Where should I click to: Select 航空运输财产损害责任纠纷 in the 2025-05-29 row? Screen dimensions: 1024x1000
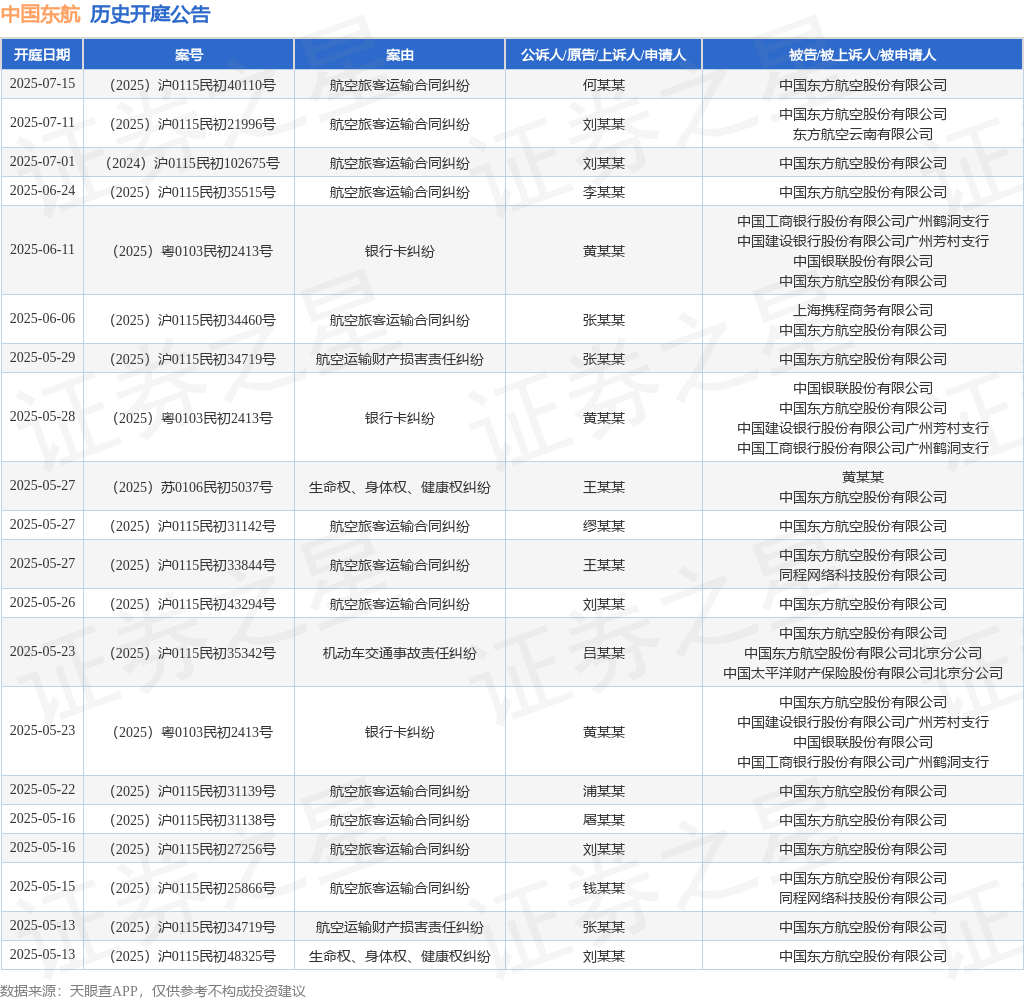pyautogui.click(x=400, y=359)
